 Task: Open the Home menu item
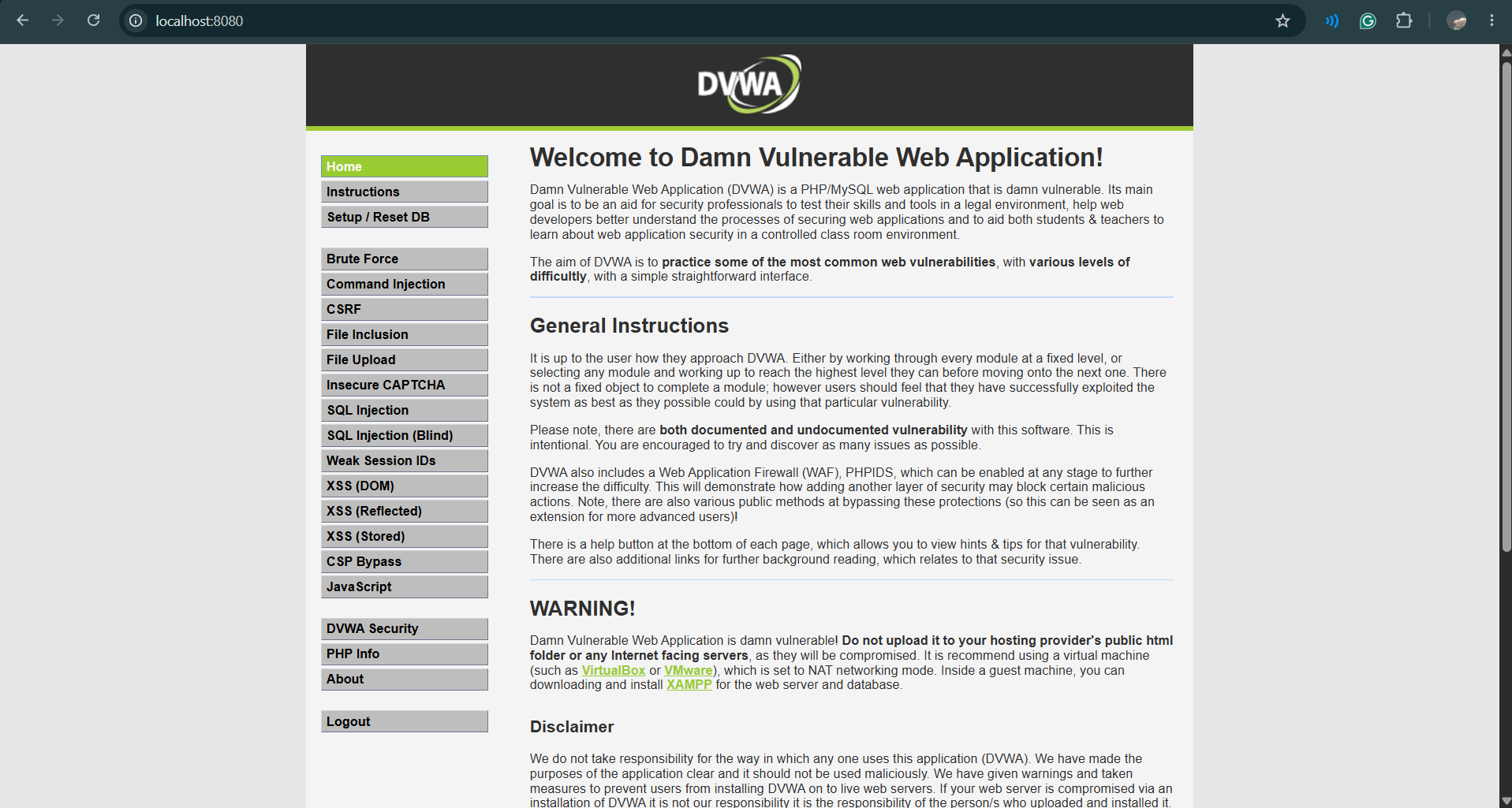coord(405,166)
